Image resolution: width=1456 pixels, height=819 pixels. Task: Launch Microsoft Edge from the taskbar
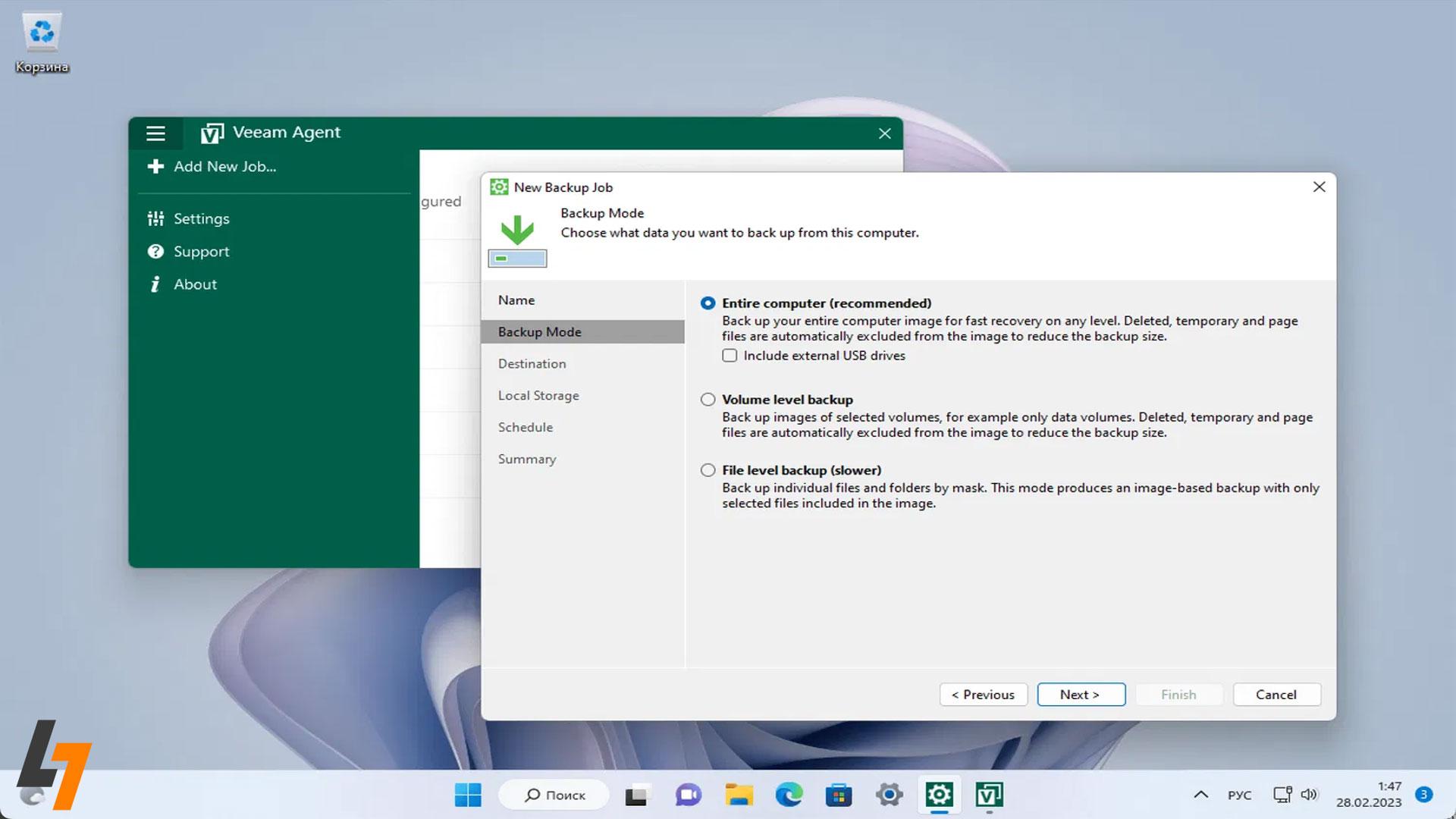click(x=789, y=795)
